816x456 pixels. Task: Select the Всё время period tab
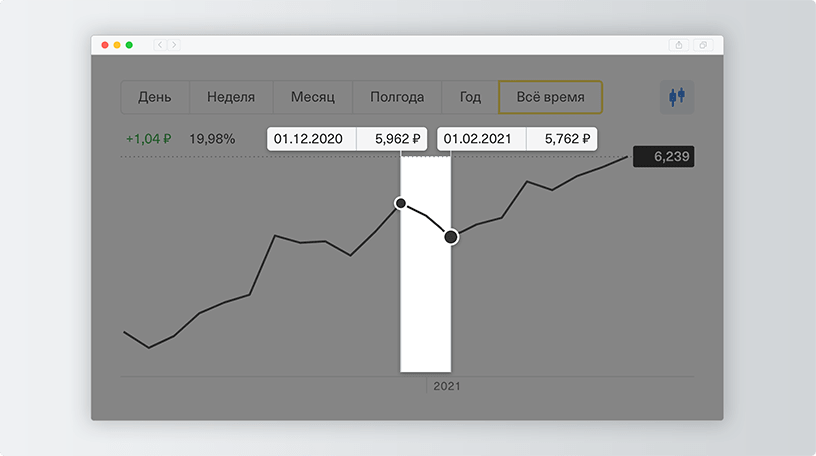pos(551,97)
